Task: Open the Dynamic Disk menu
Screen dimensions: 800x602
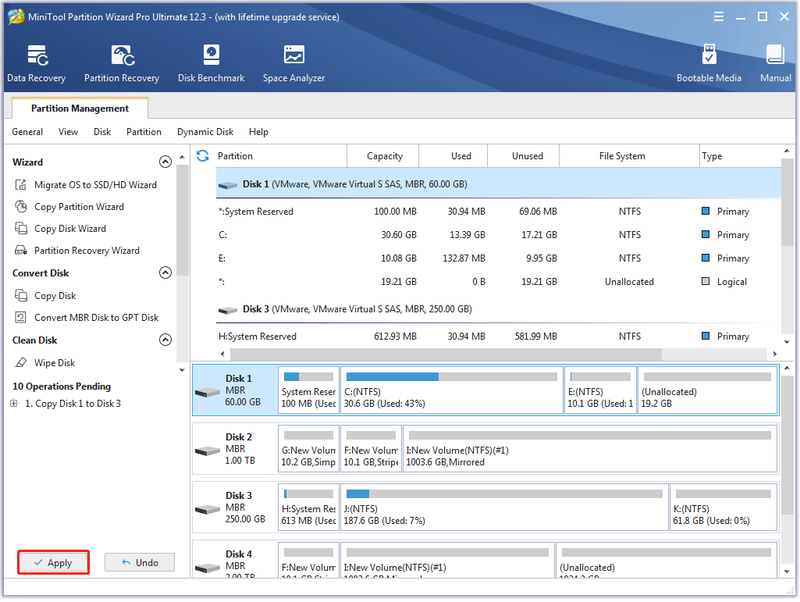Action: coord(205,132)
